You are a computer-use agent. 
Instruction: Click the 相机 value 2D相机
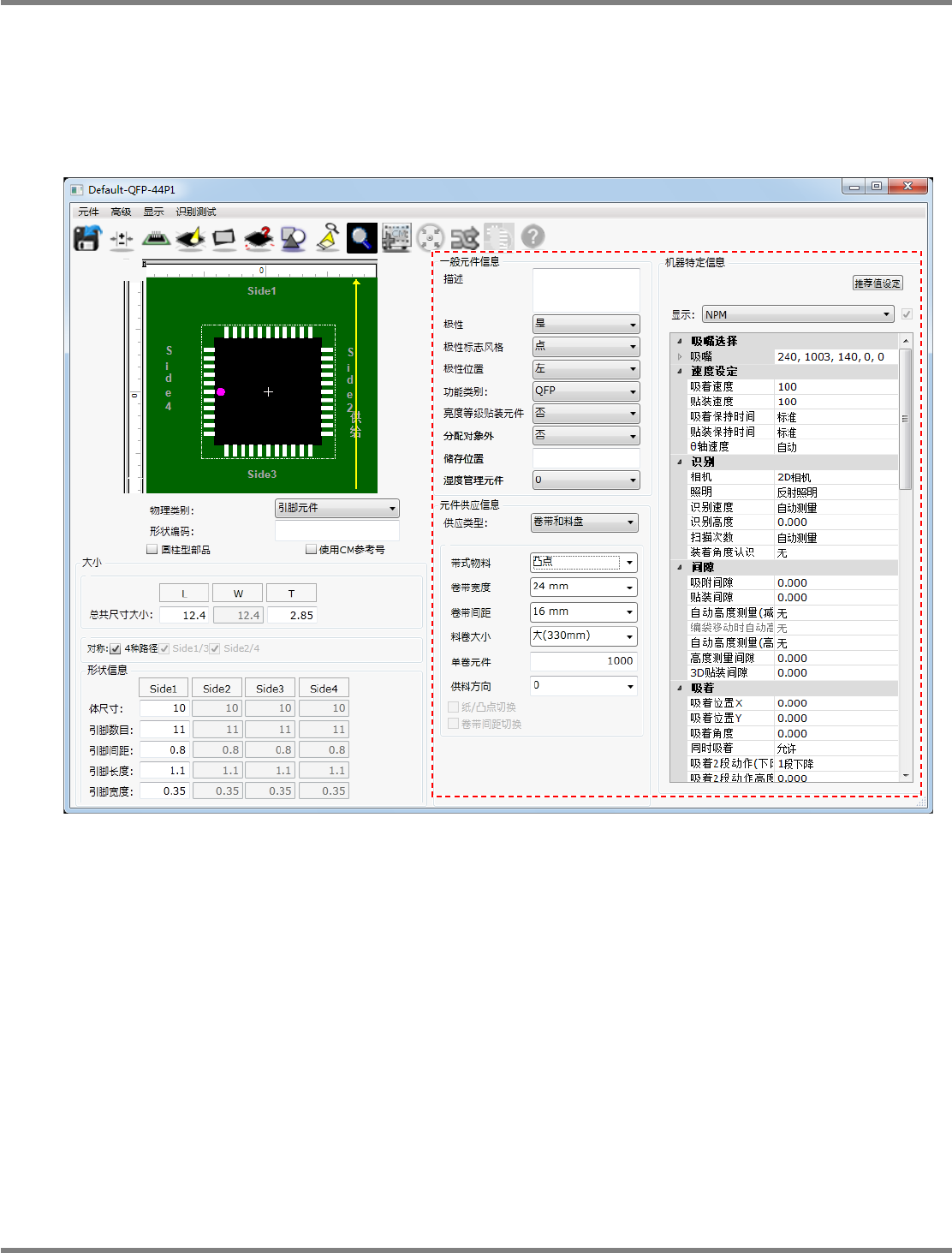point(836,478)
